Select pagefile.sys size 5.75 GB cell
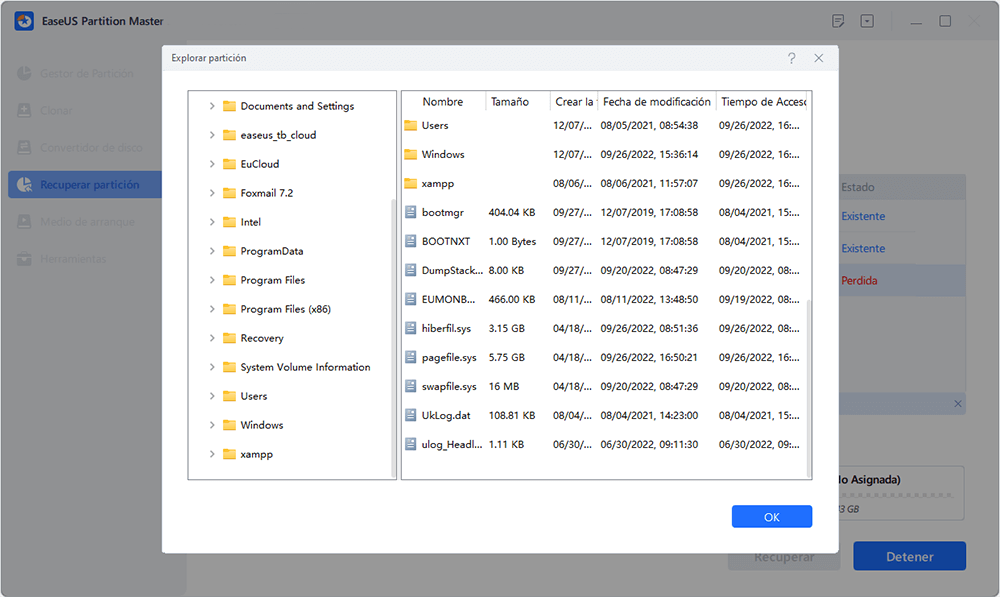Image resolution: width=1000 pixels, height=597 pixels. 506,358
